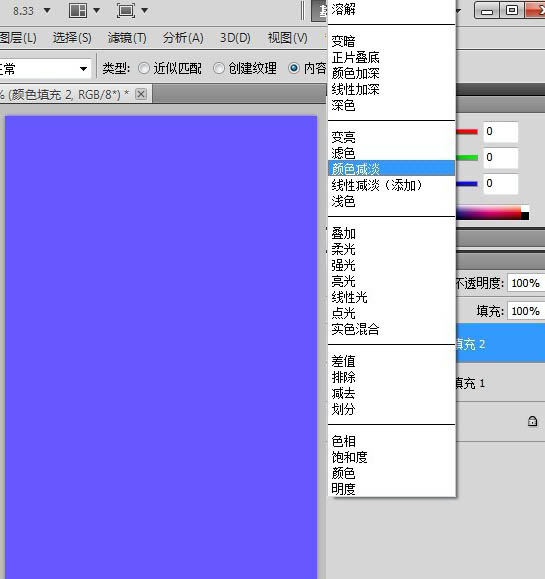Click the green color slider
The image size is (545, 579).
467,158
